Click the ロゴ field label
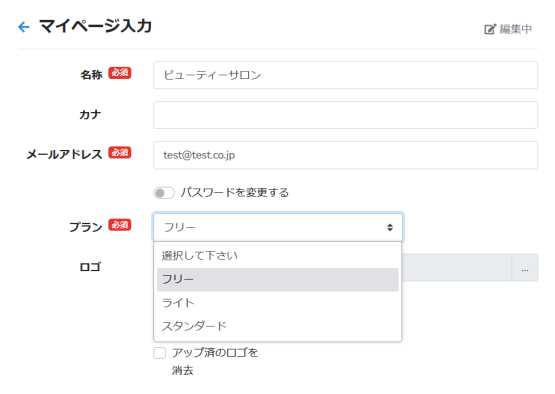 (x=90, y=267)
